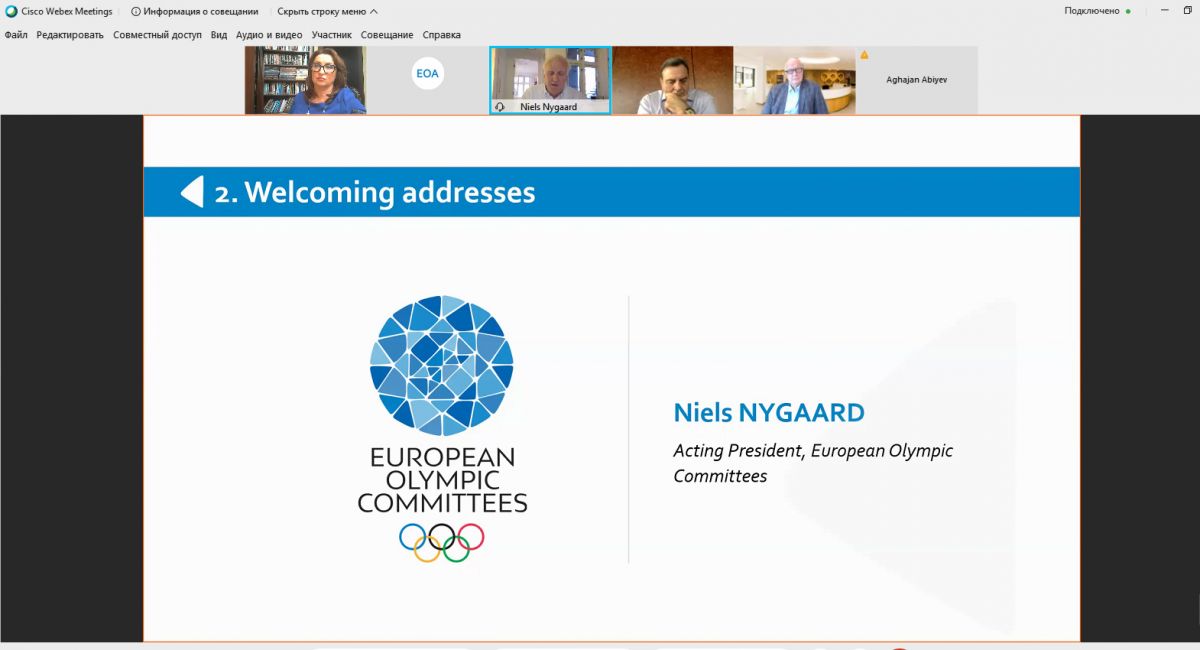Screen dimensions: 1200x650
Task: Select Aghajan Abiyev participant tile
Action: coord(917,80)
